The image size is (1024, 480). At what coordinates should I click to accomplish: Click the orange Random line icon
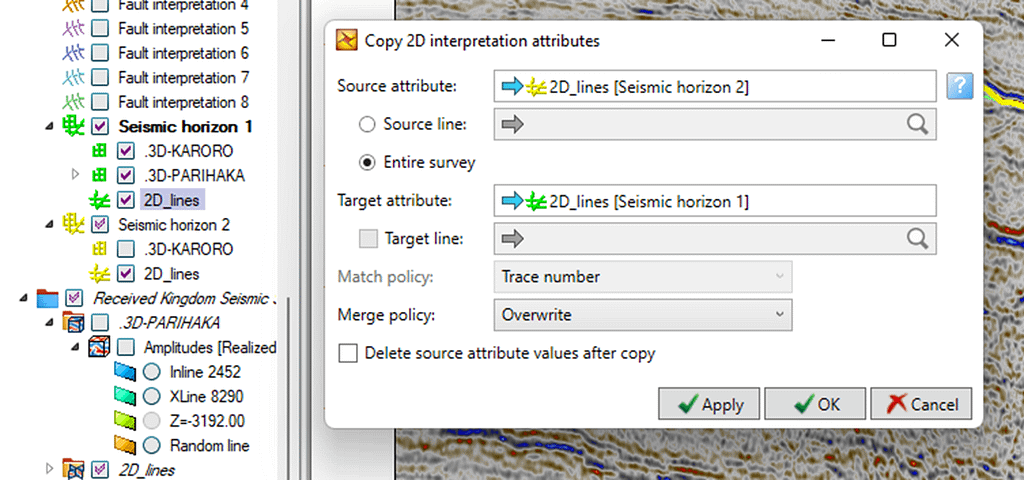coord(125,446)
